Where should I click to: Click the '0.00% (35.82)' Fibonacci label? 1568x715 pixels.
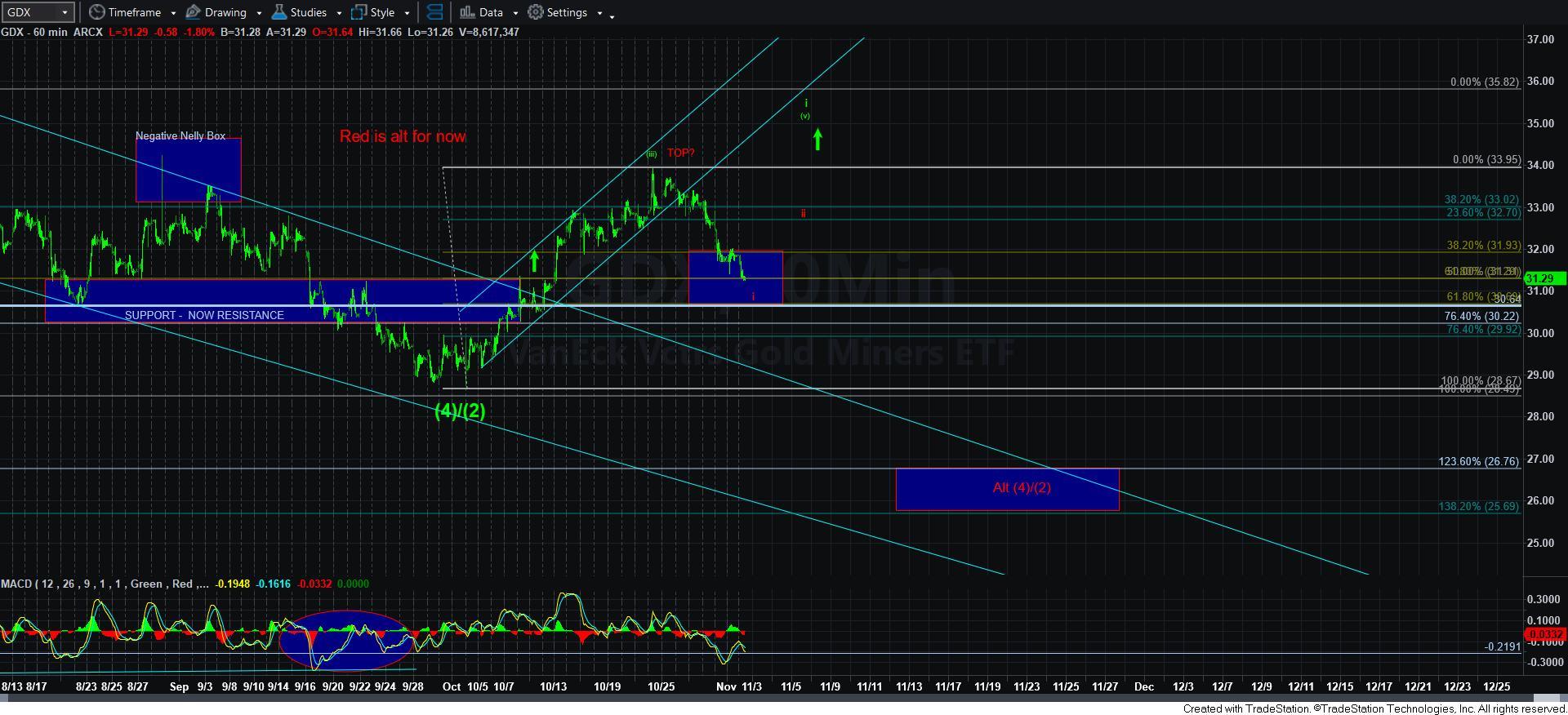click(x=1485, y=82)
